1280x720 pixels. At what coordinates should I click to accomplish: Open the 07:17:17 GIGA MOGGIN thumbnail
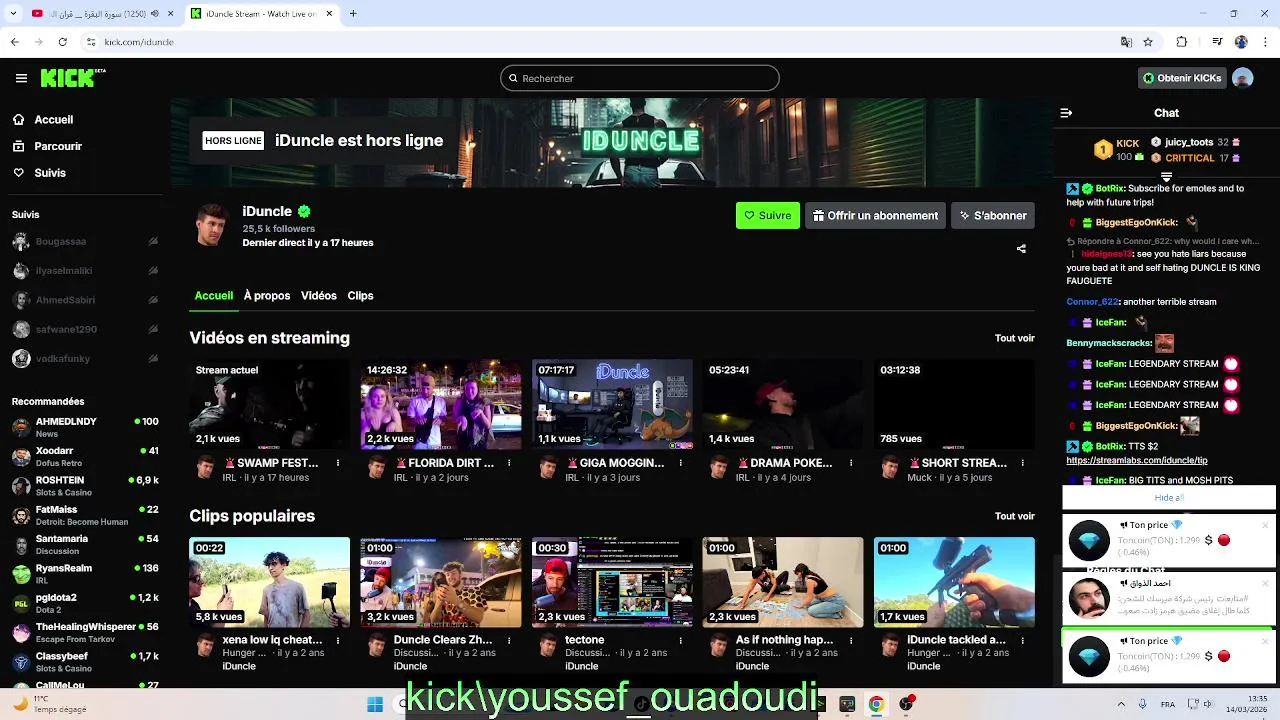(x=612, y=404)
